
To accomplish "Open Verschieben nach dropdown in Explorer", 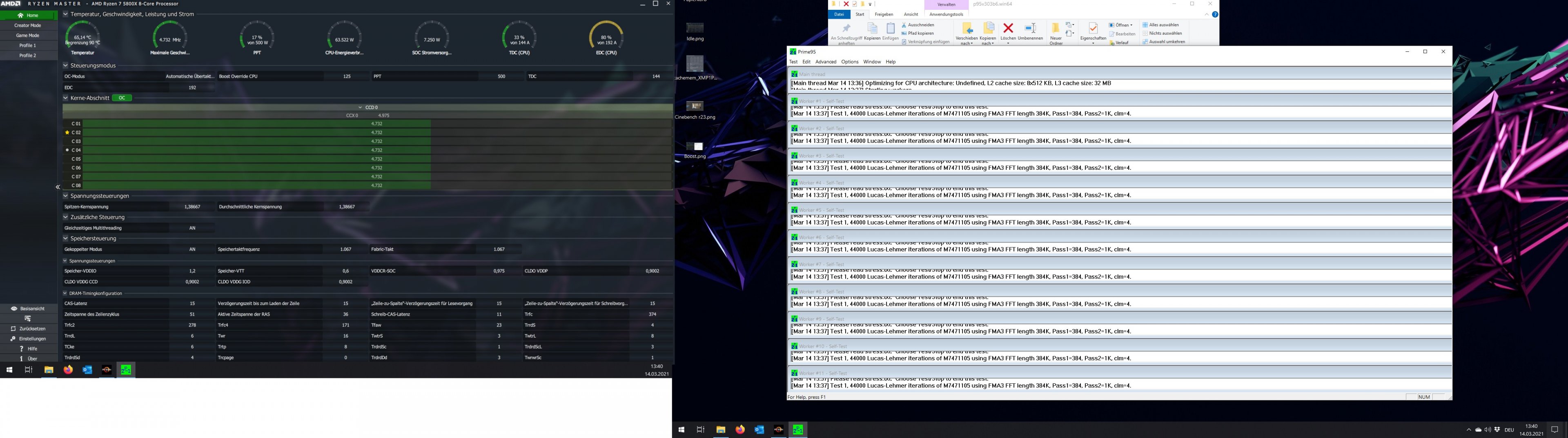I will click(x=967, y=33).
